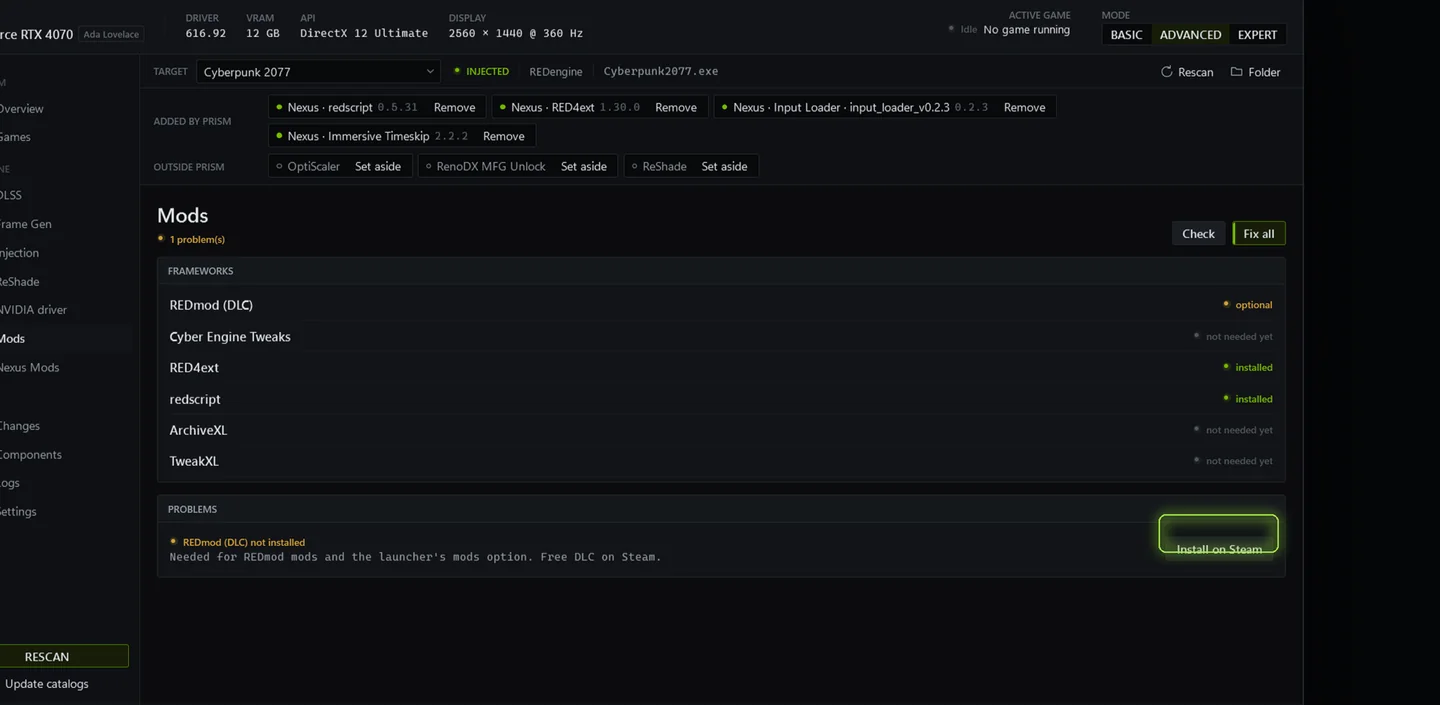The height and width of the screenshot is (705, 1440).
Task: Click the Ada Lovelace badge
Action: (111, 34)
